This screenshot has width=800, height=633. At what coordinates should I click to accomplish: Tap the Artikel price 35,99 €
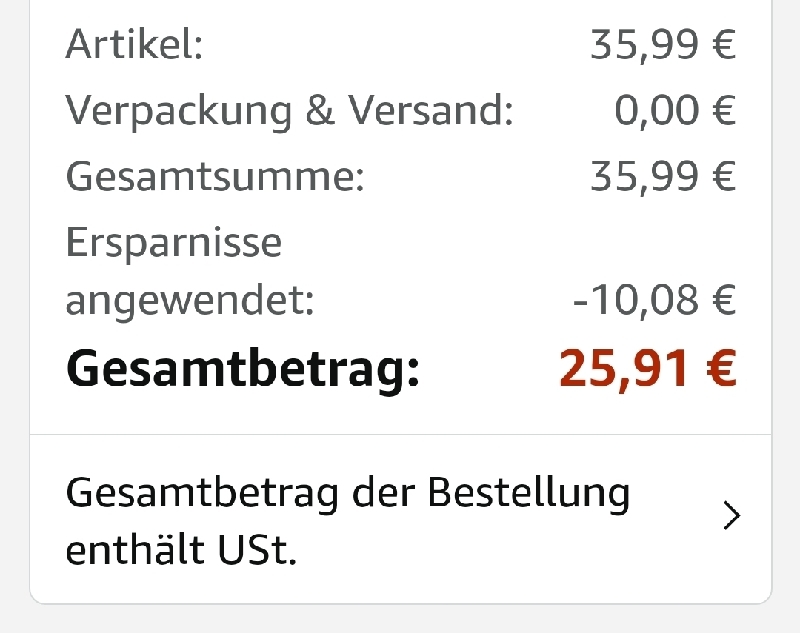[663, 45]
